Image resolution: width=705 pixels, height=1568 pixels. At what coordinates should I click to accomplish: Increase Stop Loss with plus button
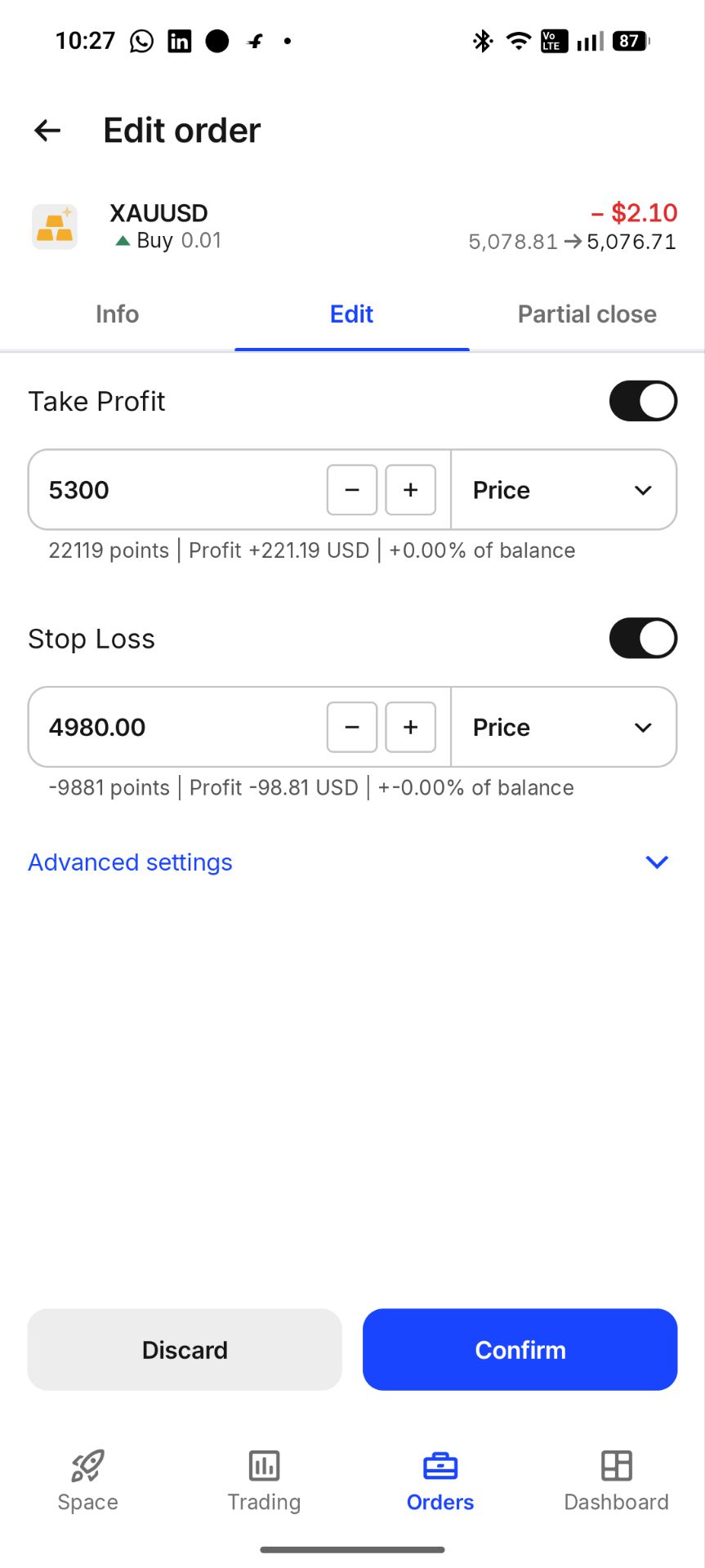[410, 727]
